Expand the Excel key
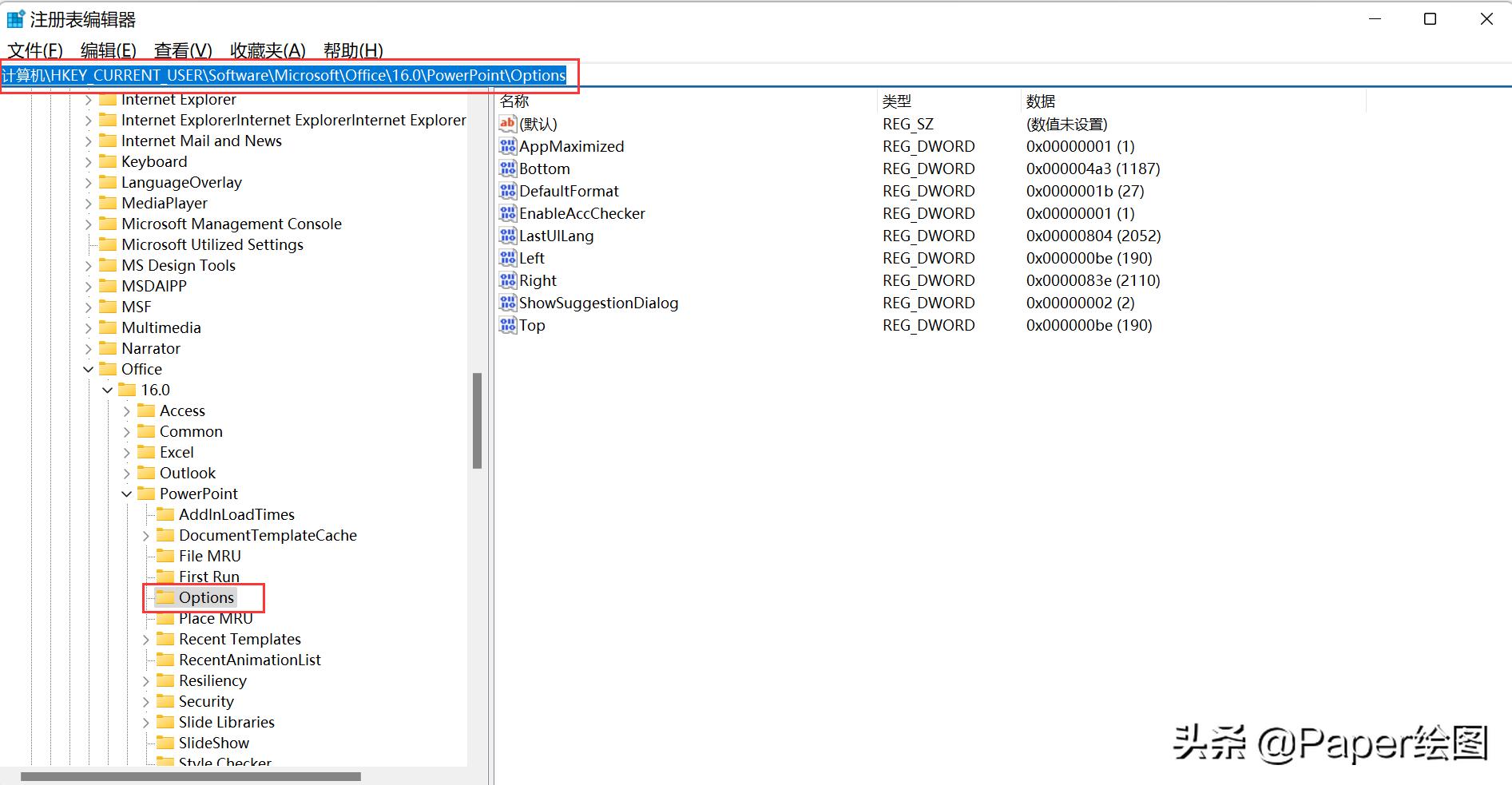Screen dimensions: 1512x785 pos(127,452)
